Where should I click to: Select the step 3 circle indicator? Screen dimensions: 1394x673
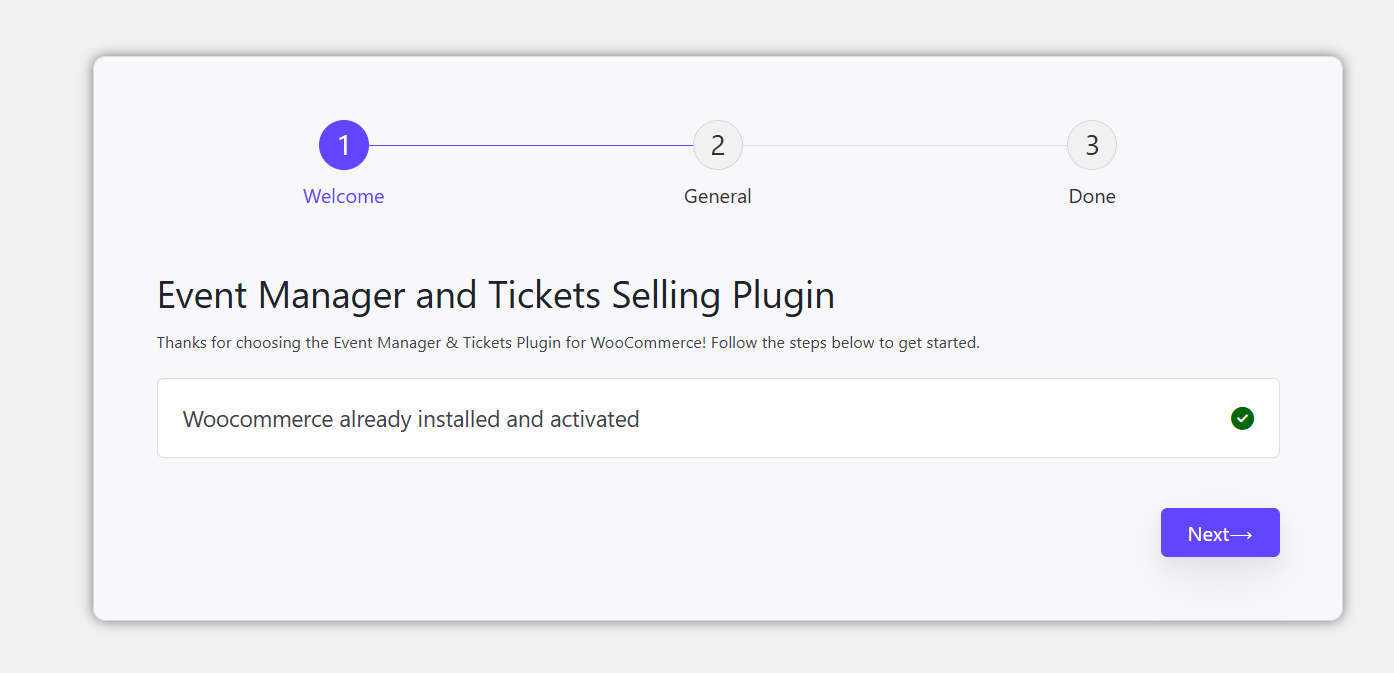[1092, 145]
